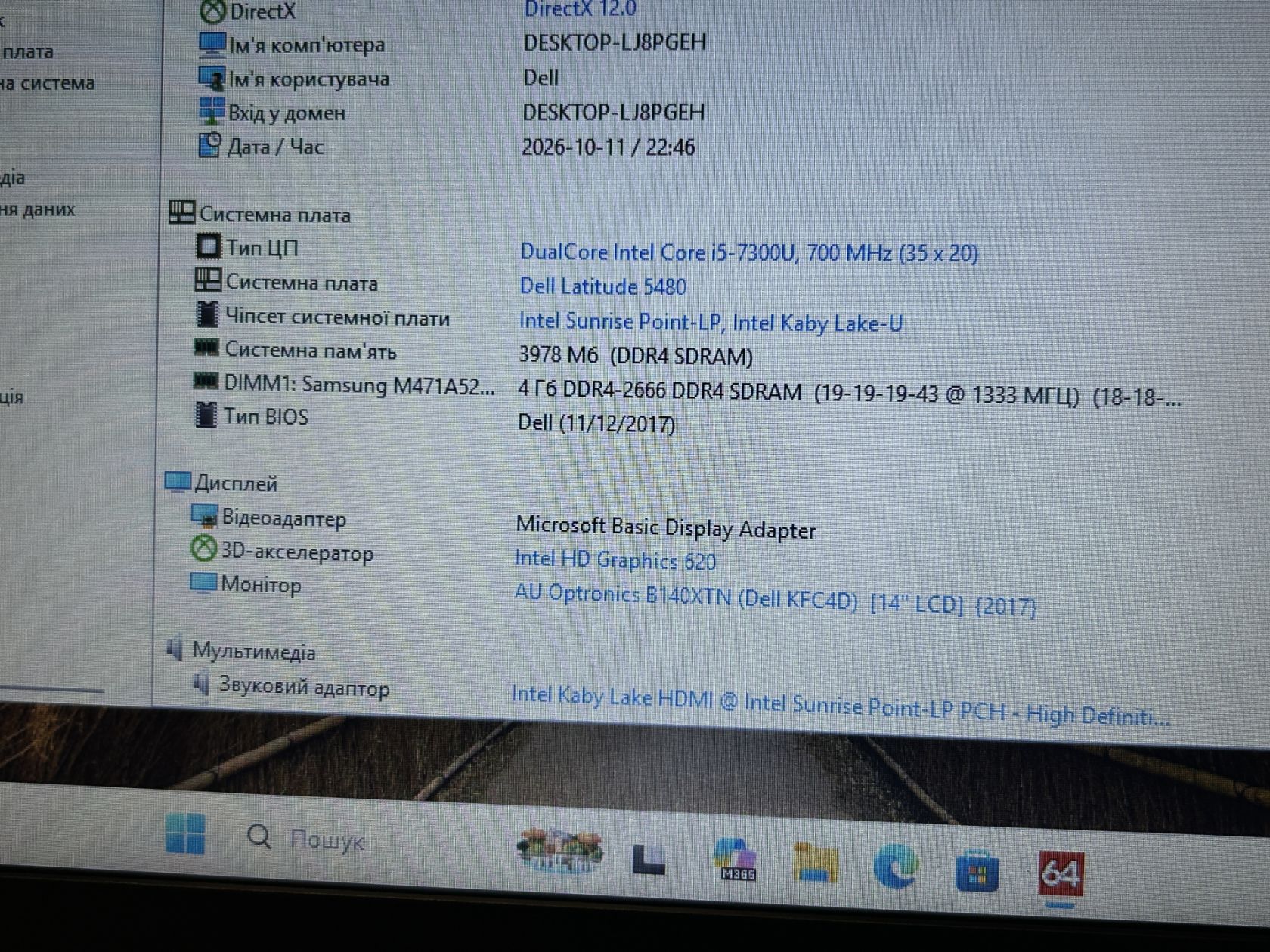This screenshot has width=1270, height=952.
Task: Select the Dell (11/12/2017) BIOS value
Action: pos(596,422)
